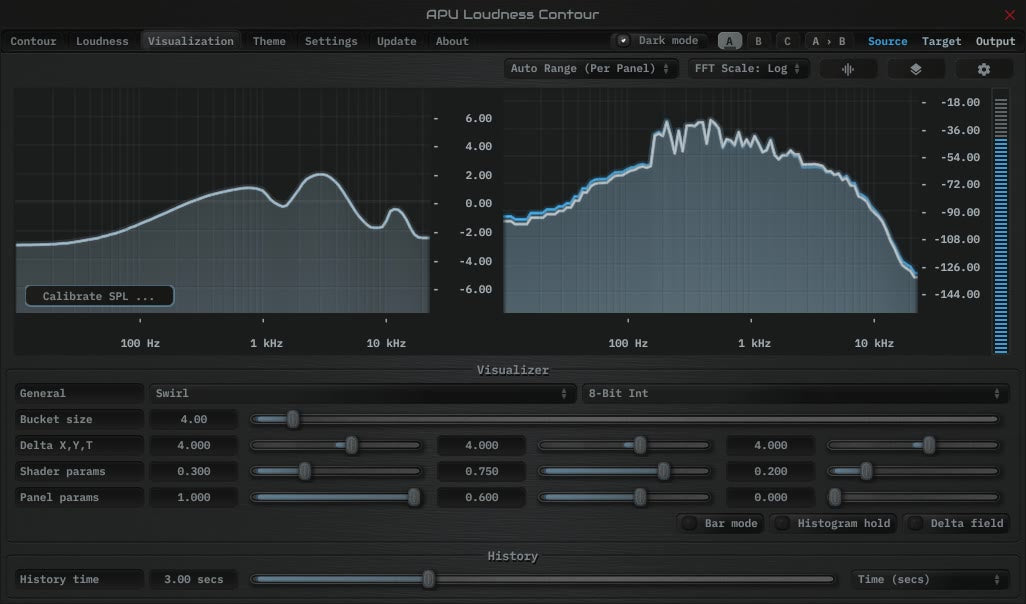Click the Calibrate SPL ... button
1026x604 pixels.
point(99,296)
